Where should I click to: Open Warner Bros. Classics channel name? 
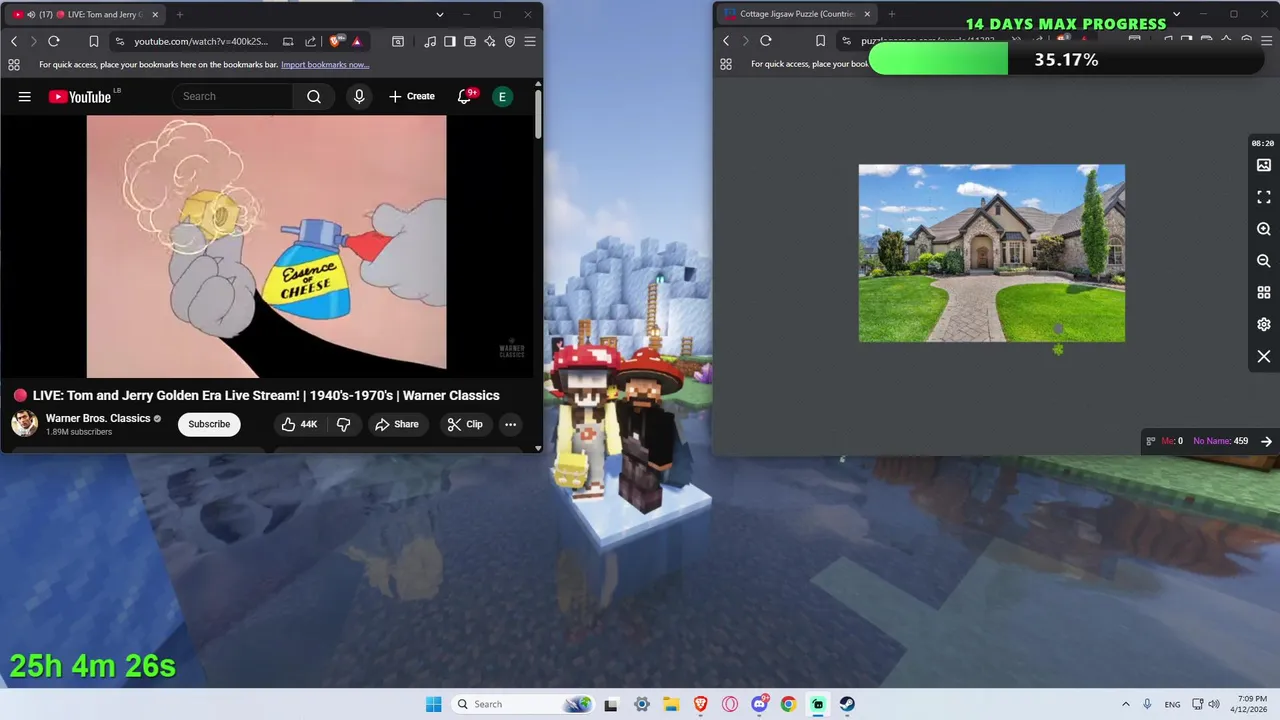tap(98, 418)
